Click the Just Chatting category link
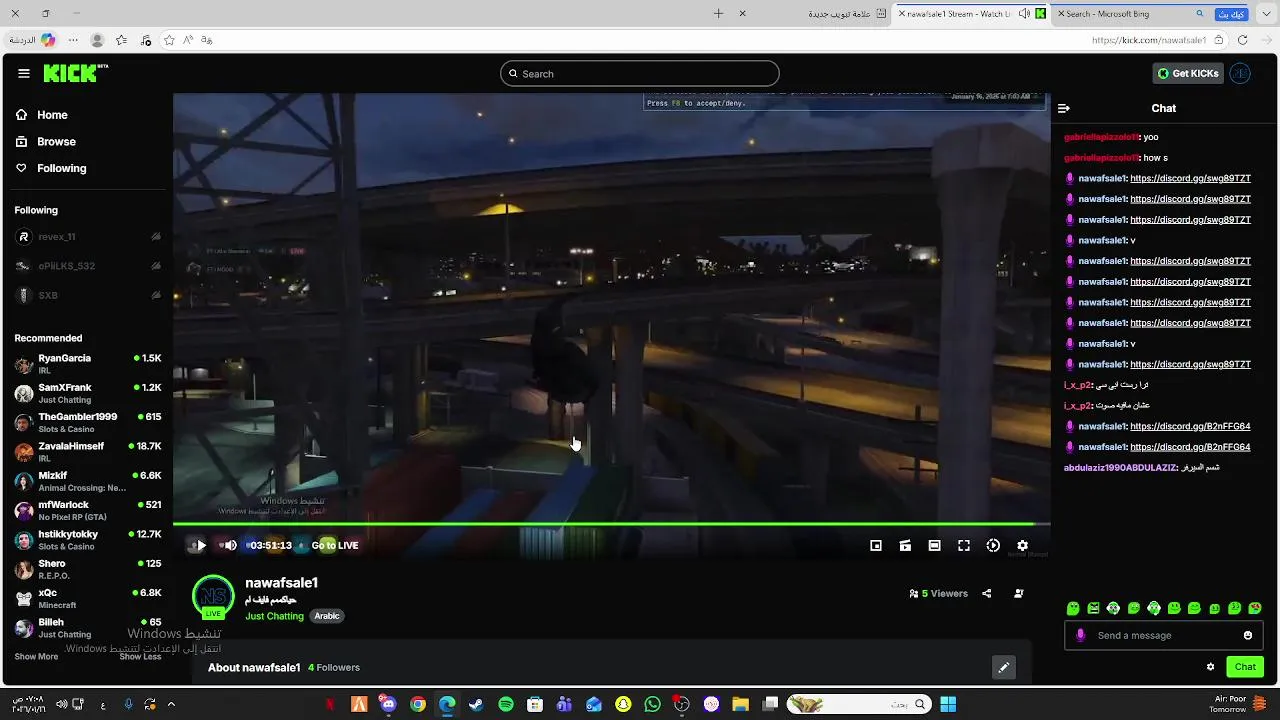The image size is (1280, 720). point(274,616)
